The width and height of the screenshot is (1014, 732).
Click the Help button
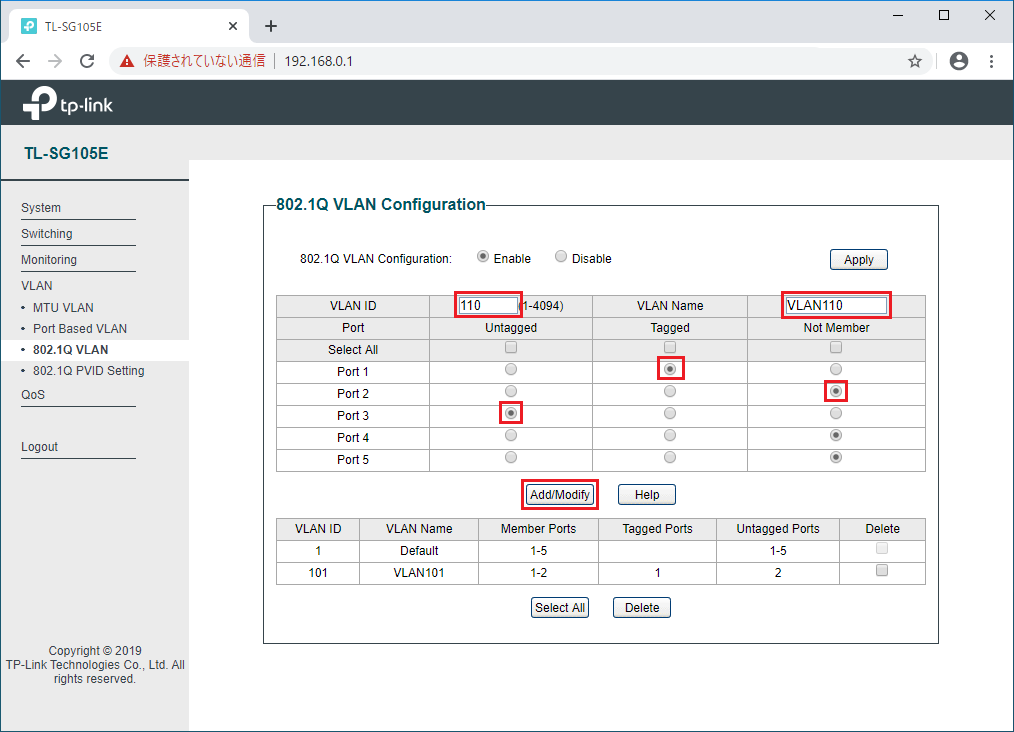click(x=647, y=495)
